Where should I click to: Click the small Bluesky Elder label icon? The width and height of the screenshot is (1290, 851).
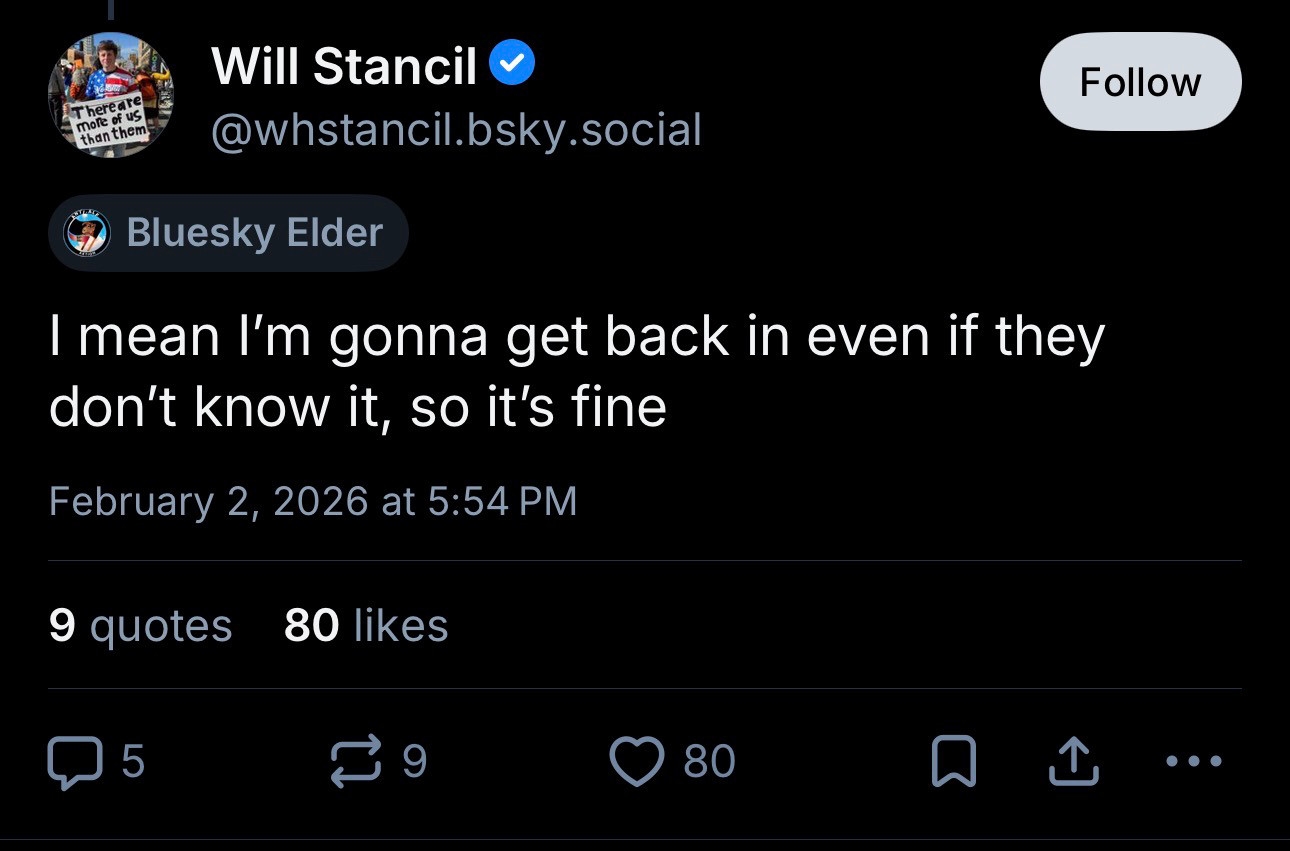click(x=86, y=233)
